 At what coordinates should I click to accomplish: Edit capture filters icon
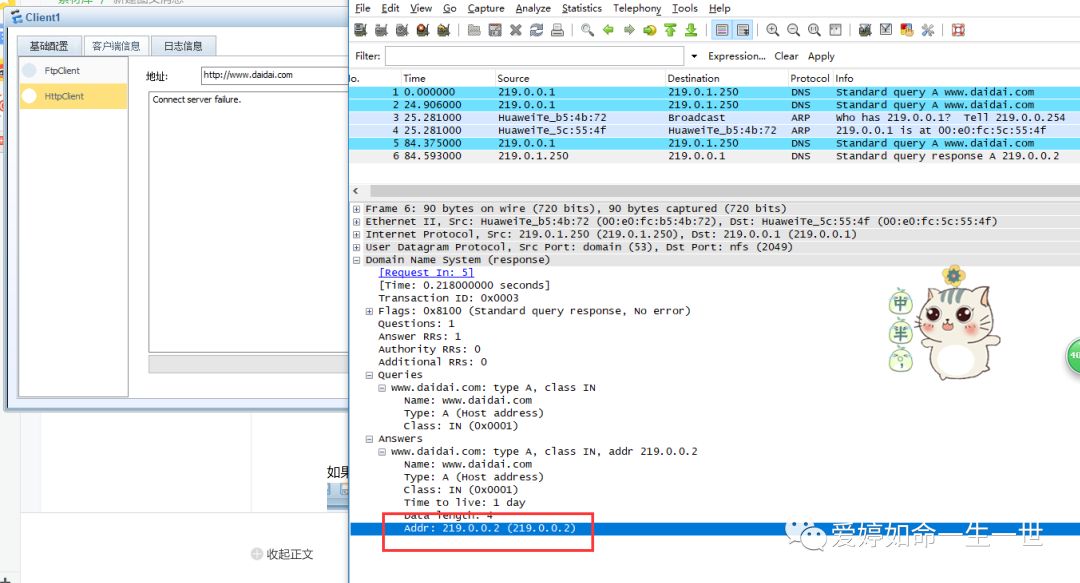point(865,30)
